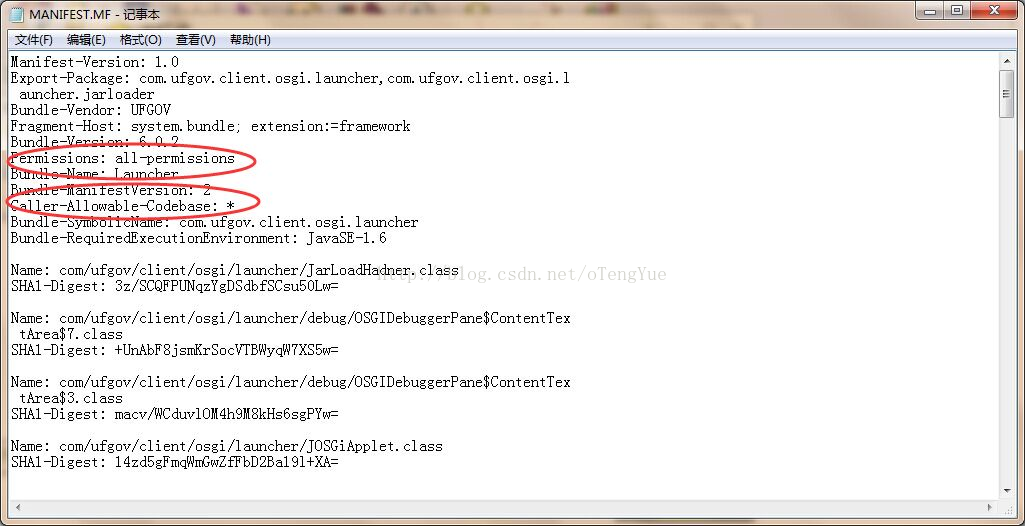Click the JOSGiApplet.class Name line
Image resolution: width=1025 pixels, height=526 pixels.
(x=227, y=446)
